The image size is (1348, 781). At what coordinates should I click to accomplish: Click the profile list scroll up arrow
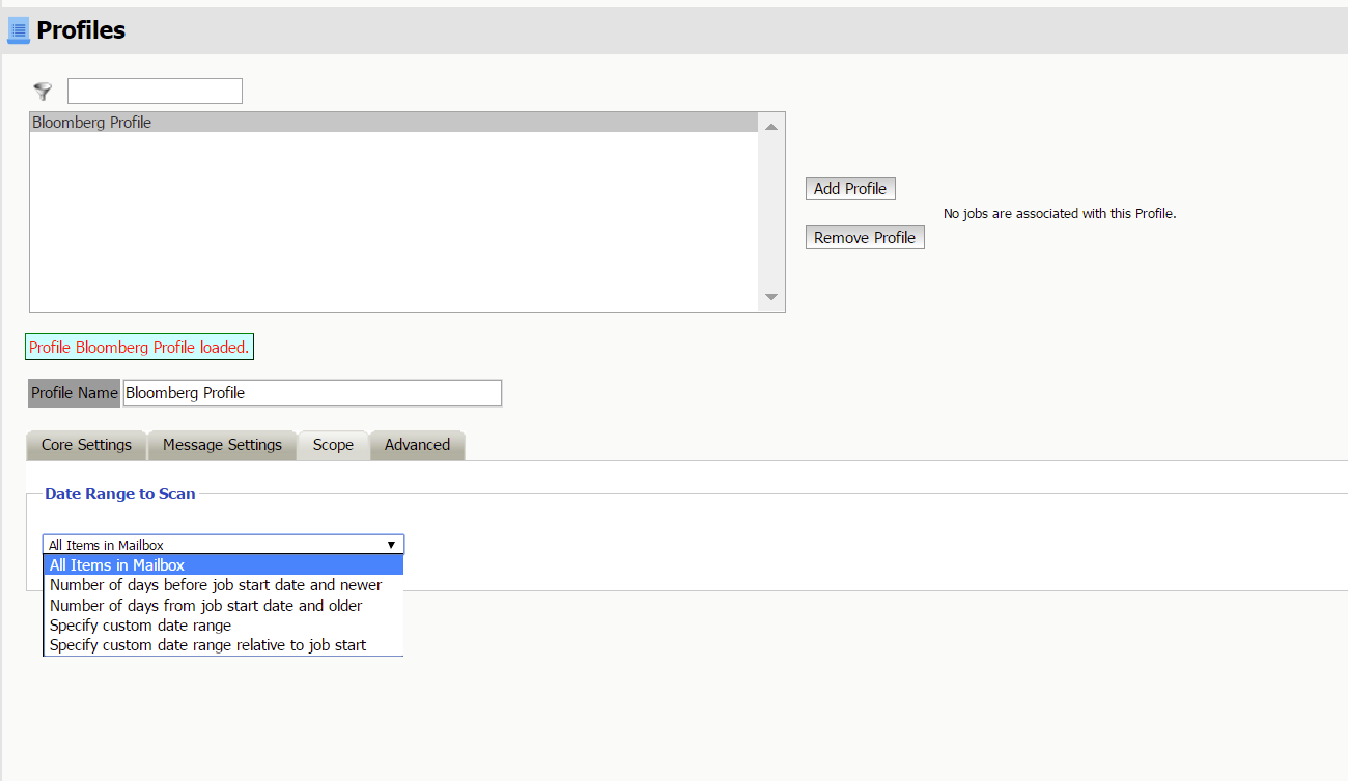pyautogui.click(x=771, y=127)
